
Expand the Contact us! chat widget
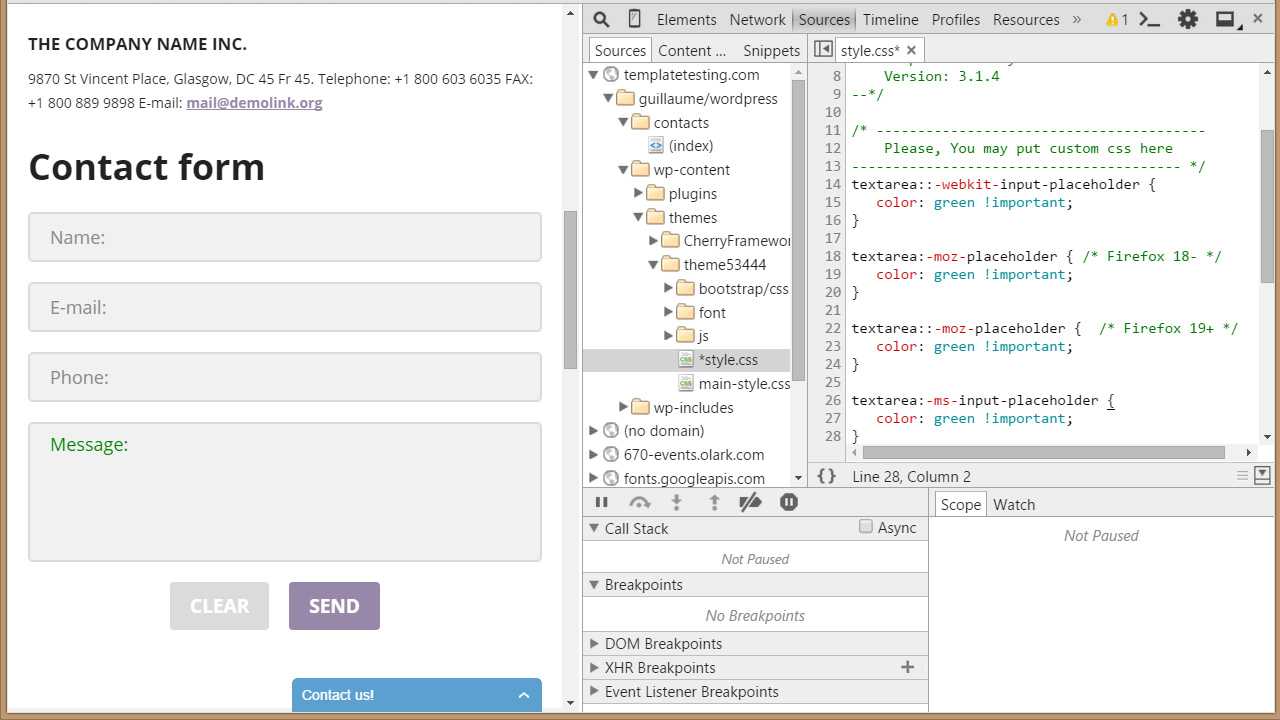(417, 695)
